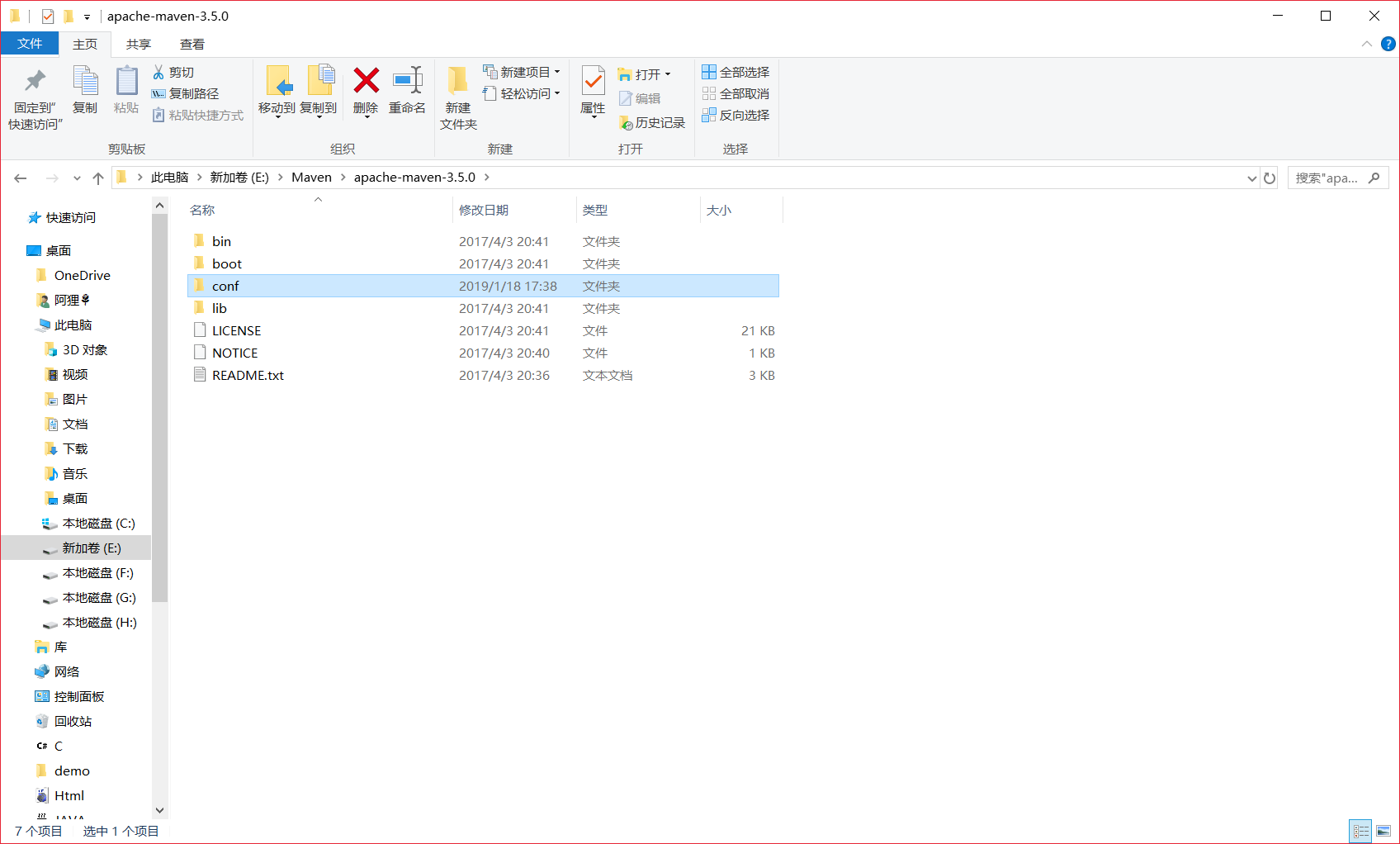Create a new folder

(x=458, y=98)
